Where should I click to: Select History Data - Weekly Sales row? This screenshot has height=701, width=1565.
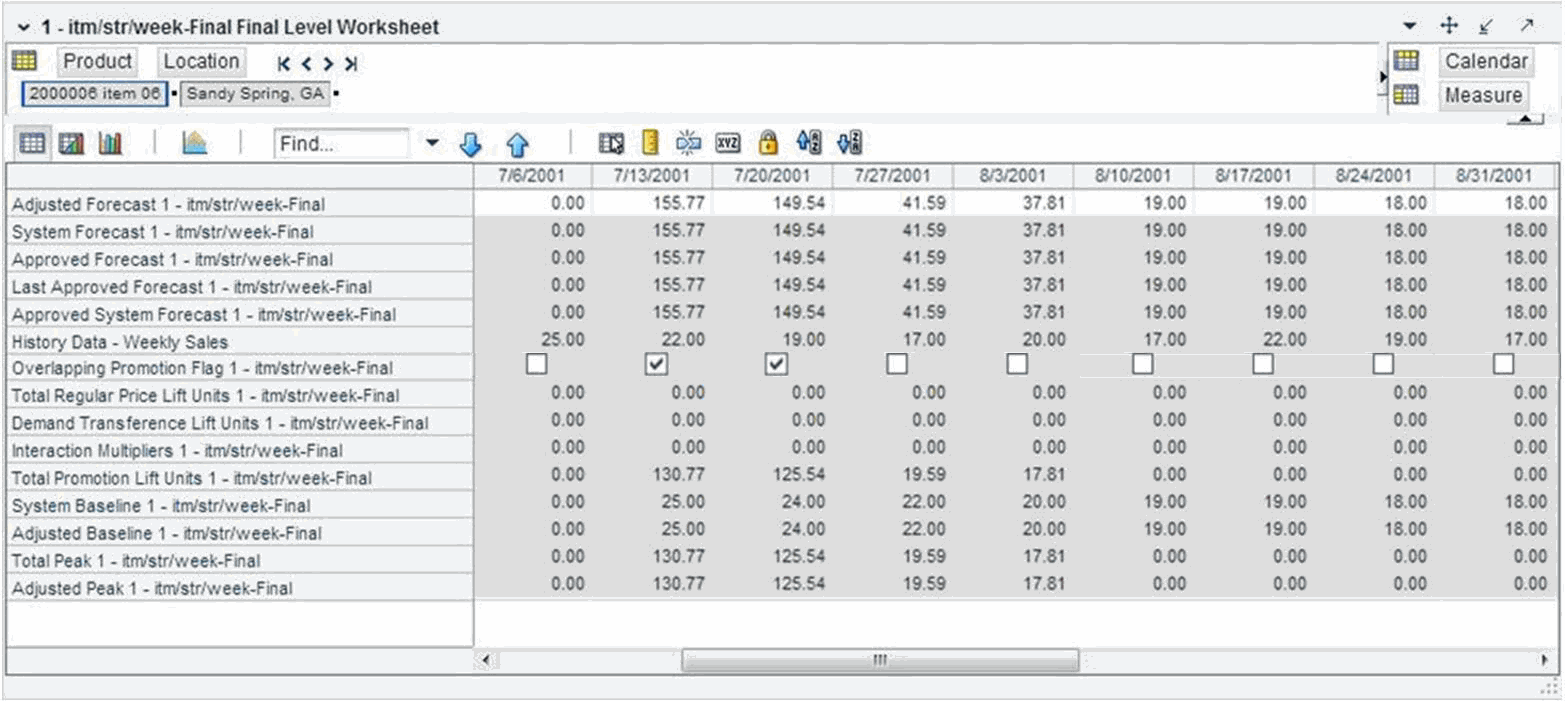click(239, 342)
